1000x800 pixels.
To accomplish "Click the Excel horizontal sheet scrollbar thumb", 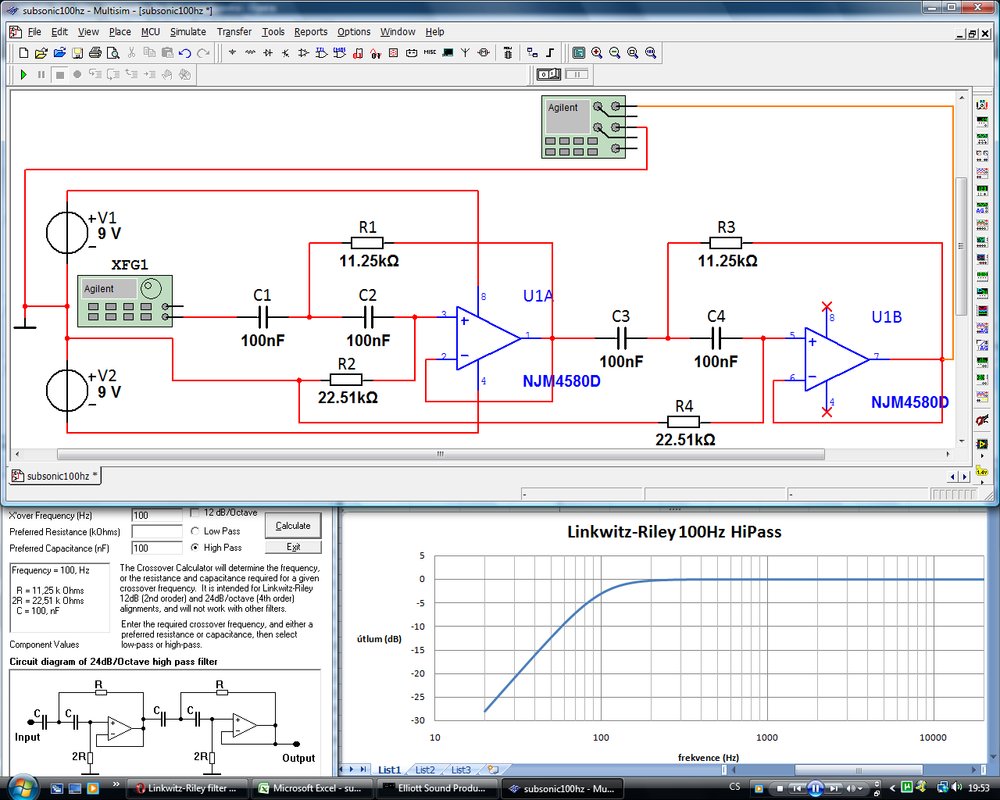I will pos(858,770).
